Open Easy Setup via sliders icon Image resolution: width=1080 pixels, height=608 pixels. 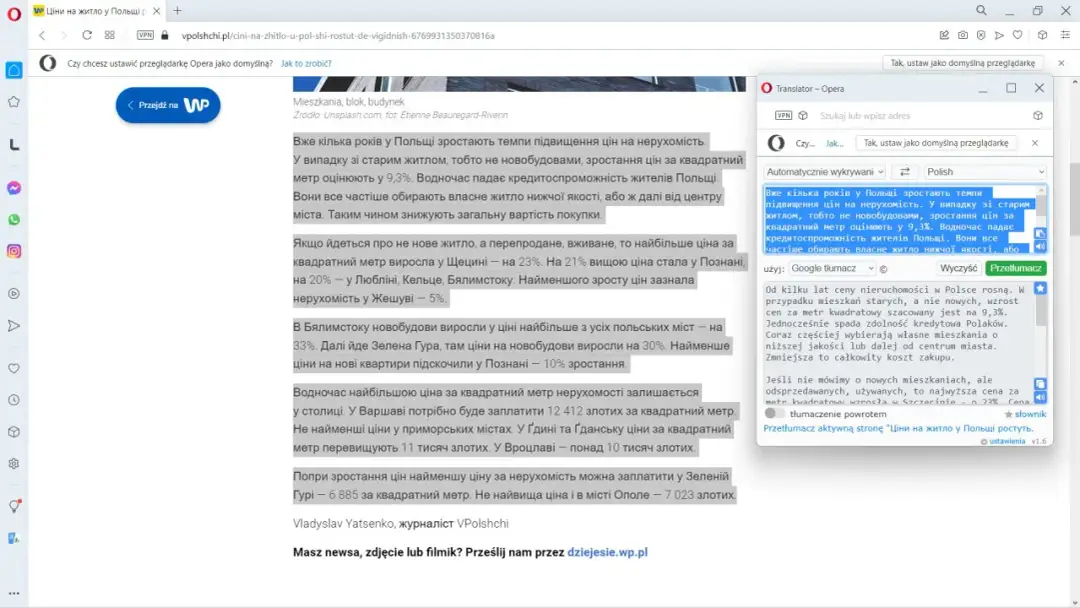(1065, 34)
